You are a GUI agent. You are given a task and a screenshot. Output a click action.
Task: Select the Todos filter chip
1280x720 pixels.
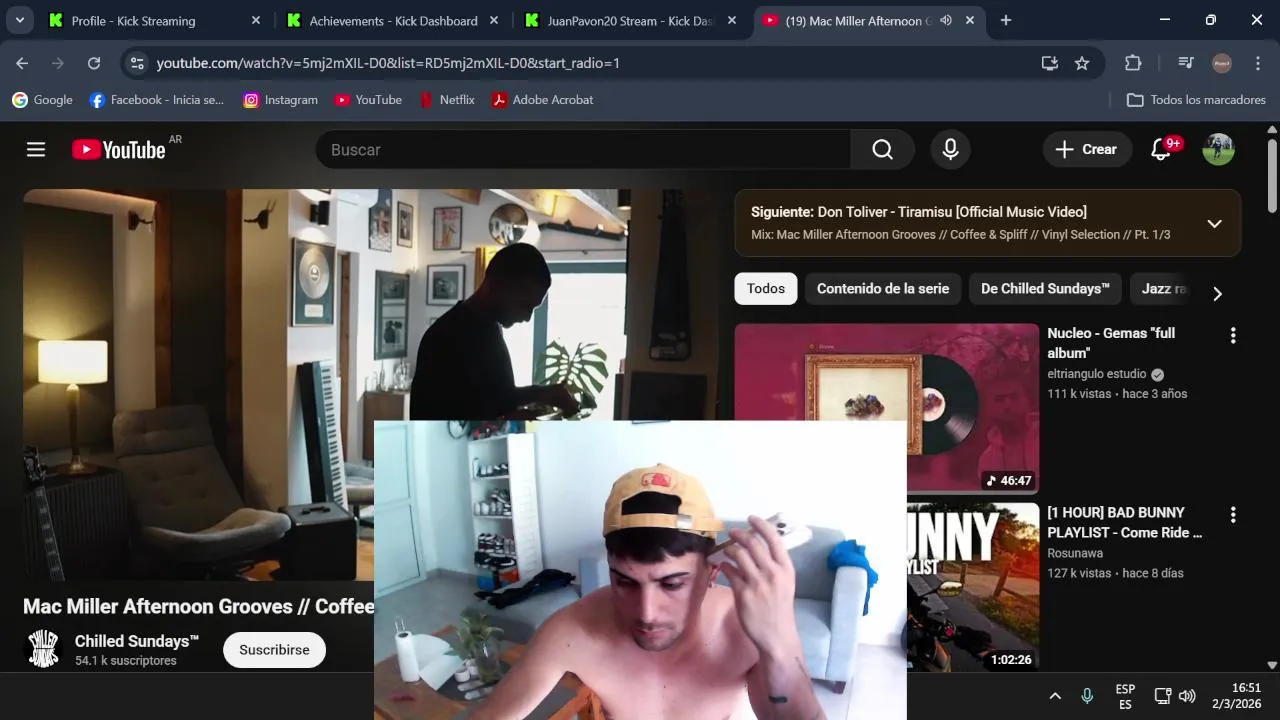(766, 288)
